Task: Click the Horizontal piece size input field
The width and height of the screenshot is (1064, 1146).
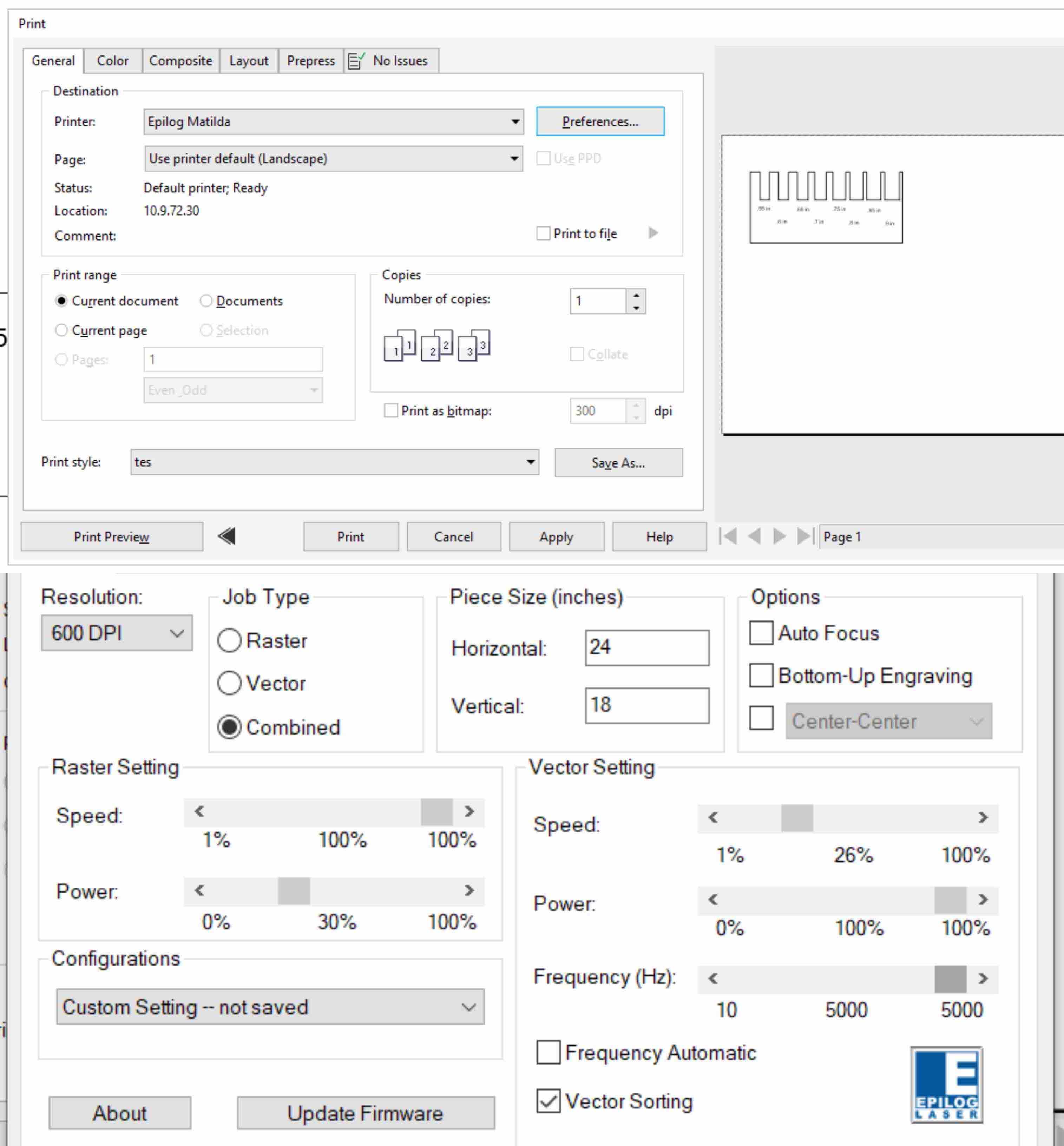Action: 647,648
